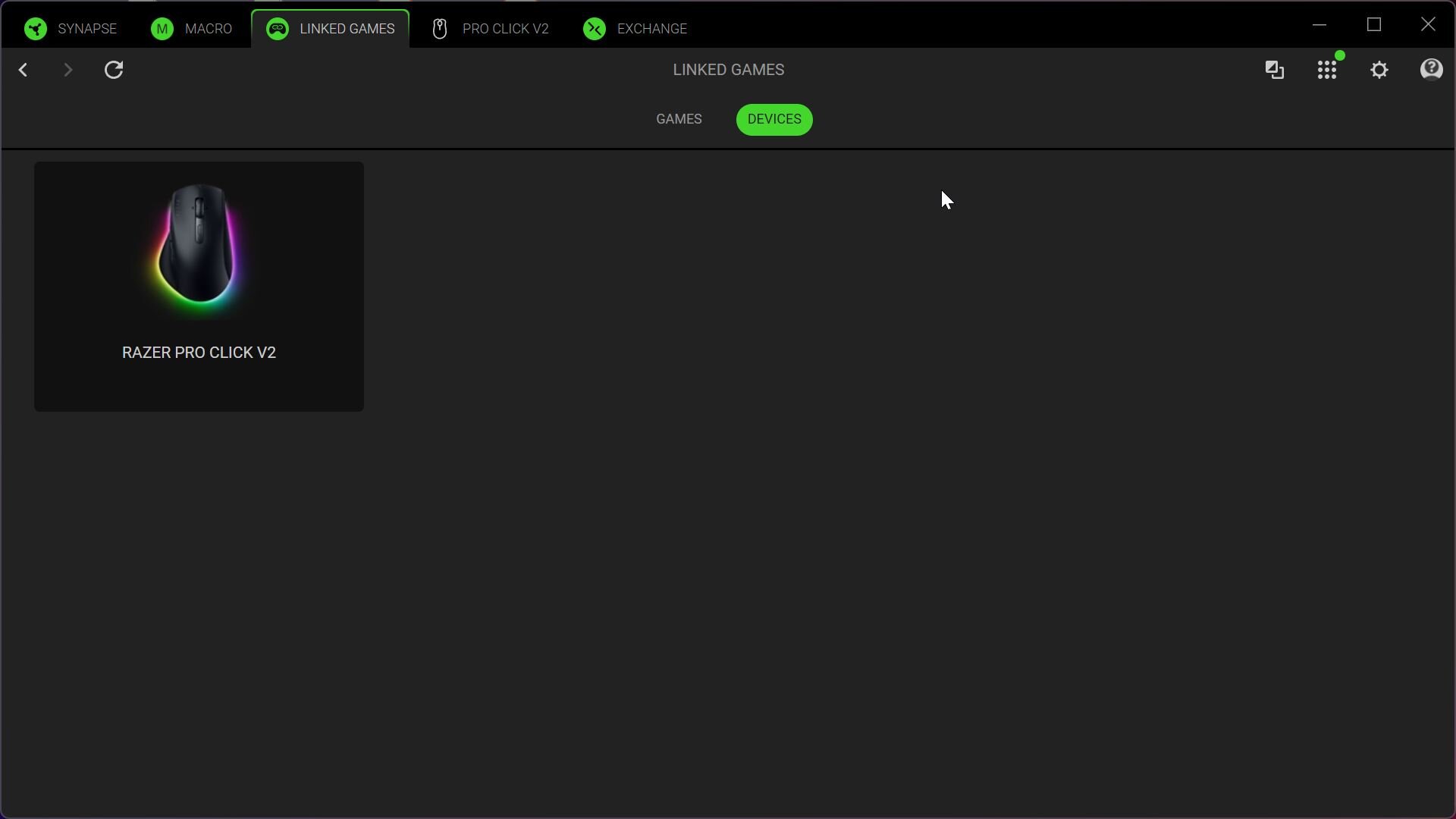The width and height of the screenshot is (1456, 819).
Task: Switch to the Macro tab
Action: pos(191,29)
